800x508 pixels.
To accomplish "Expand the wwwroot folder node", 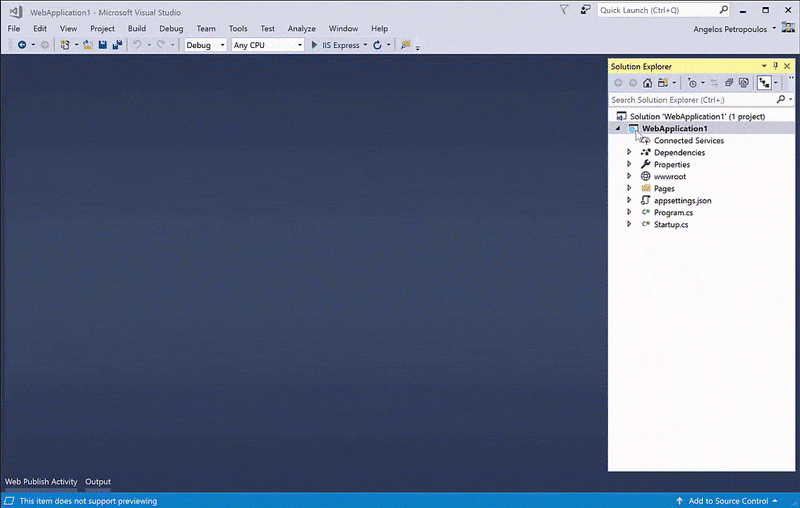I will coord(629,177).
